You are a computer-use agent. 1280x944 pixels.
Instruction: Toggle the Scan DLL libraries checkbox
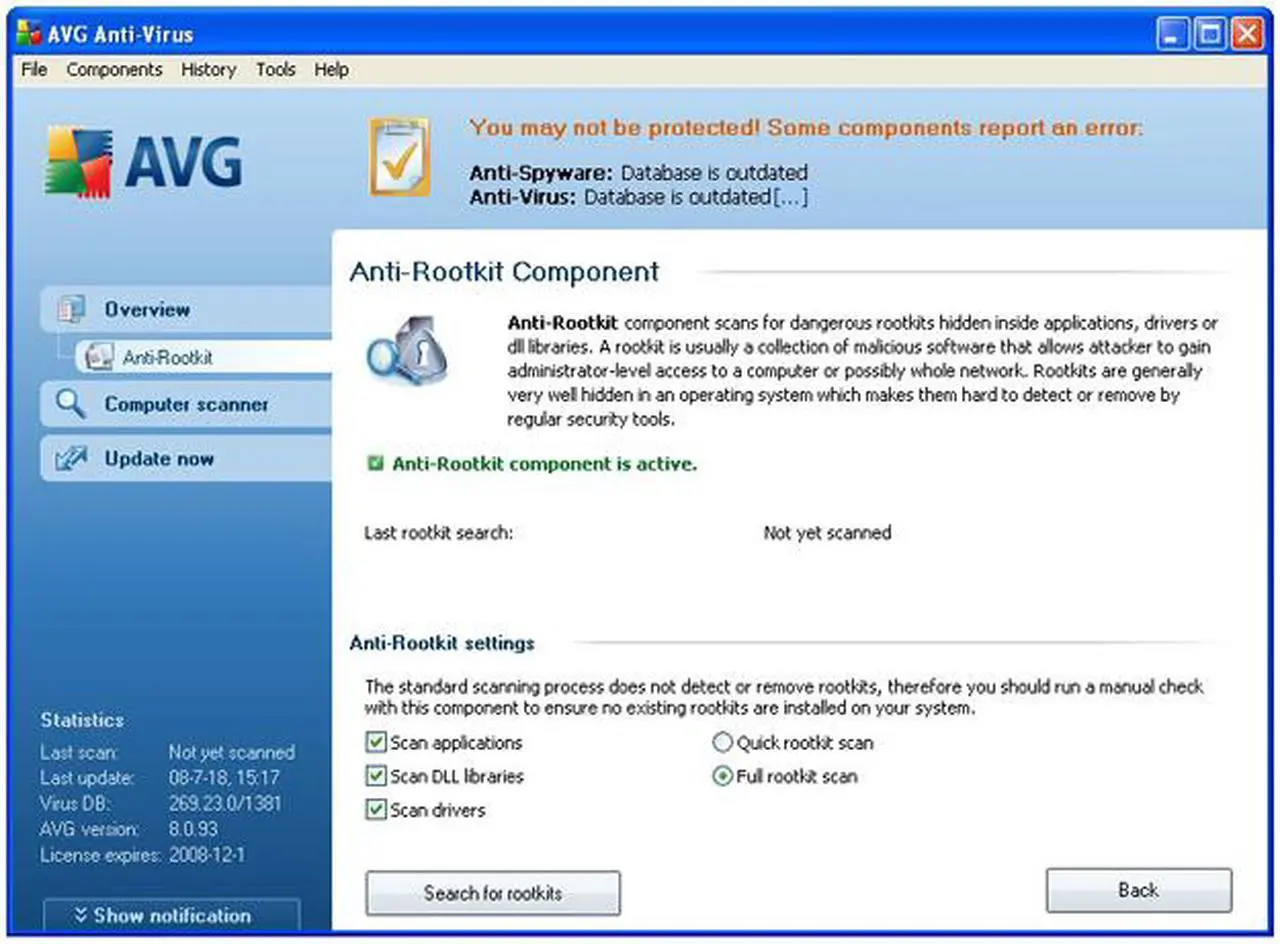click(376, 776)
